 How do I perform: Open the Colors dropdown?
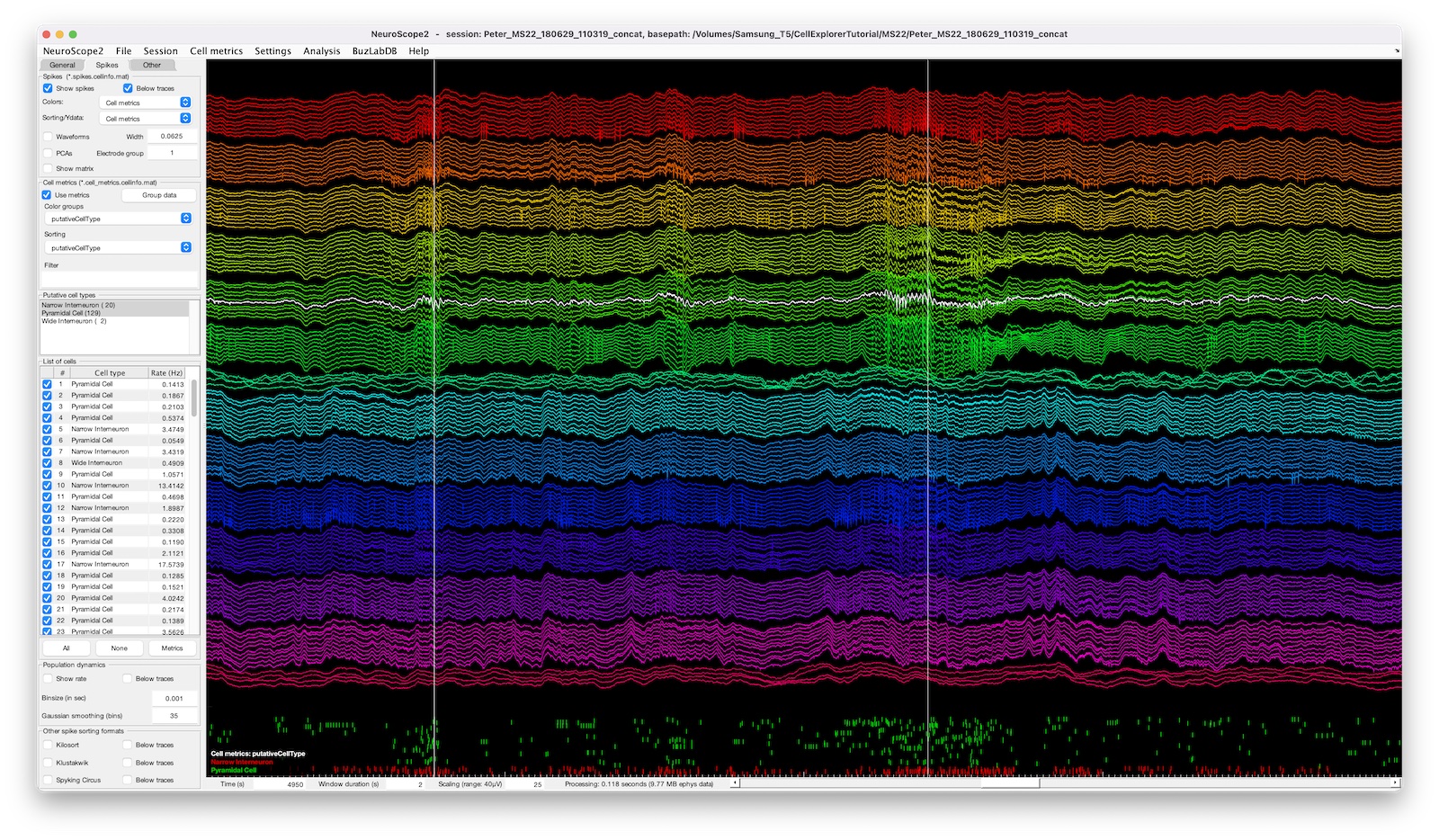click(x=145, y=103)
